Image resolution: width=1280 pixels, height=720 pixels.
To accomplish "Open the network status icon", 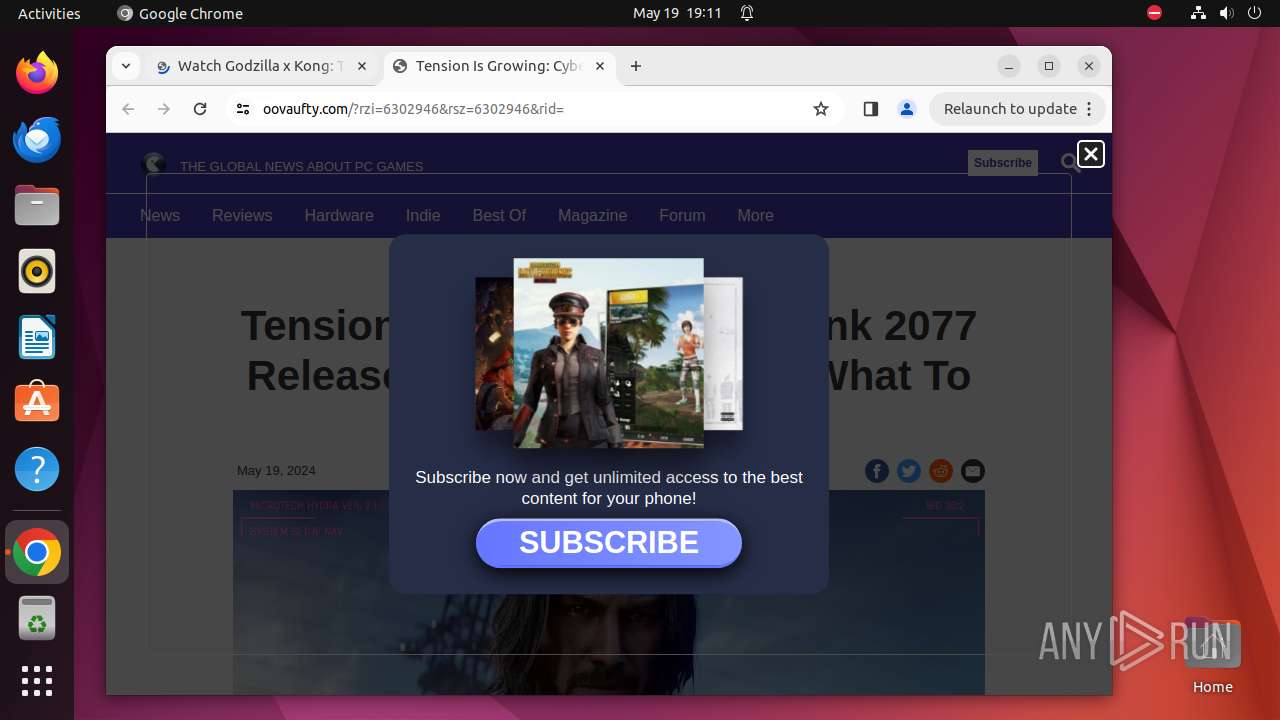I will pos(1198,13).
